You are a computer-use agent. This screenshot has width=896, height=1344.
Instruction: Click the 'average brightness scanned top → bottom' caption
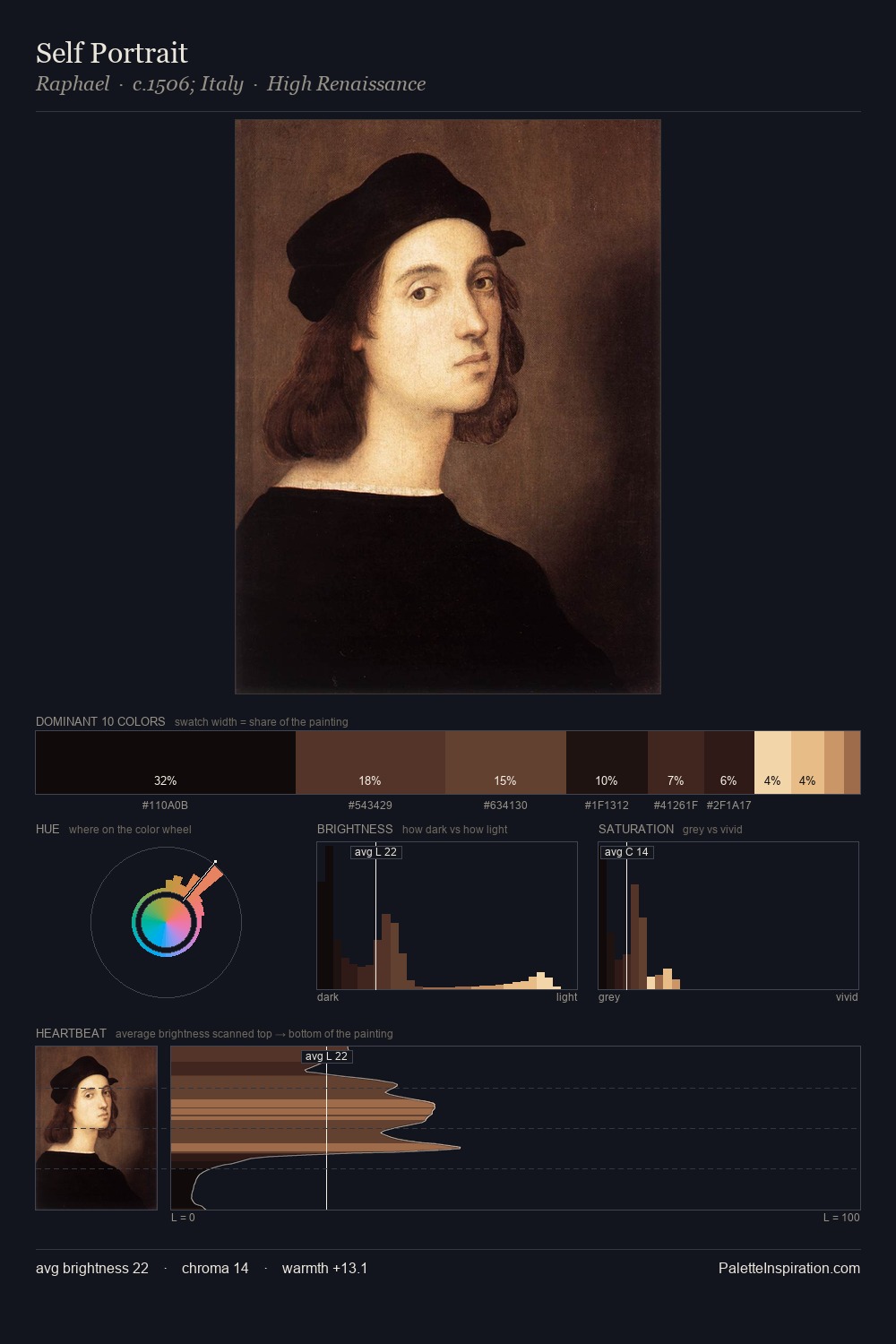point(254,1034)
